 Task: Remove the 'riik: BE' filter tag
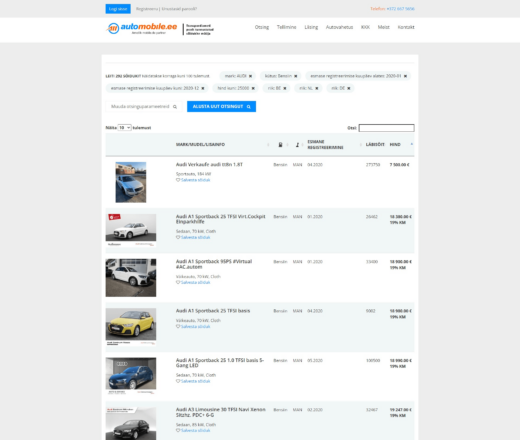[285, 88]
